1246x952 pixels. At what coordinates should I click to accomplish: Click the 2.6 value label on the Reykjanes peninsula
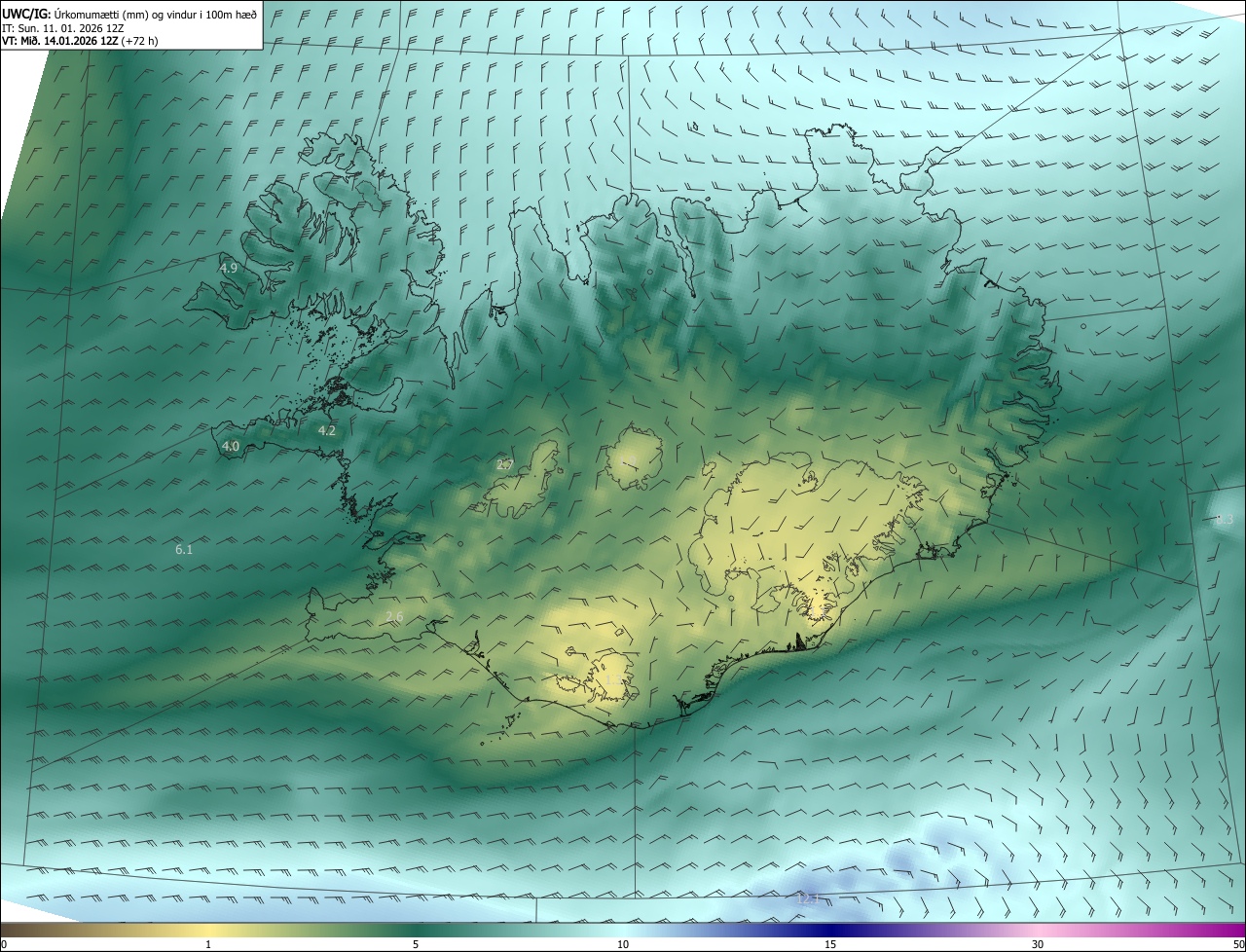point(394,617)
